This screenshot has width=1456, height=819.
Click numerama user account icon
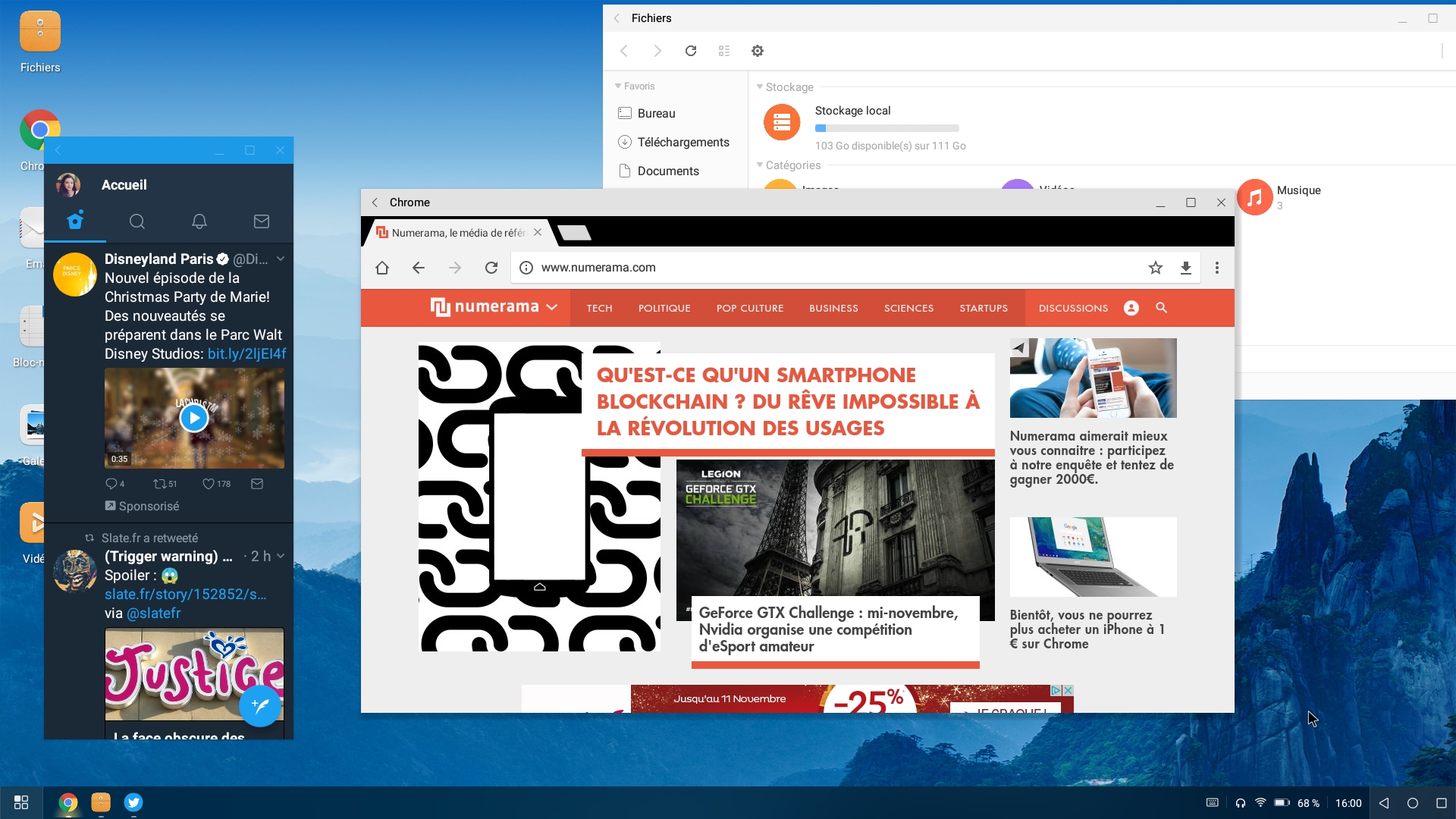tap(1131, 308)
